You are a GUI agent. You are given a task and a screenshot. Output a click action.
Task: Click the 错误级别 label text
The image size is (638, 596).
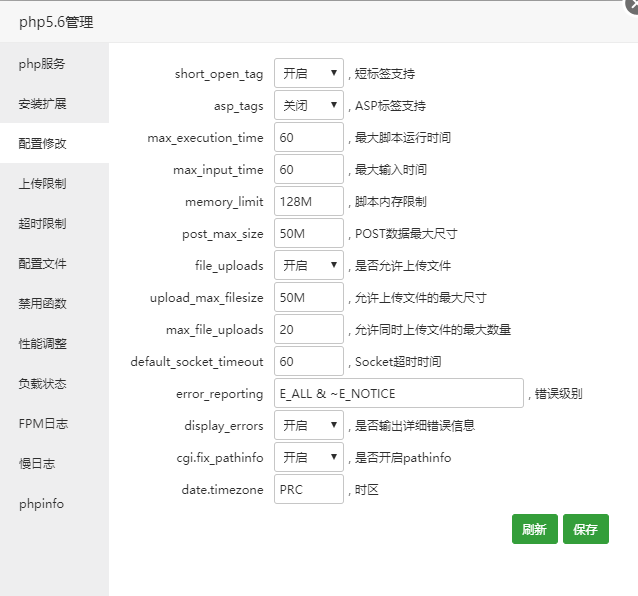pos(558,394)
